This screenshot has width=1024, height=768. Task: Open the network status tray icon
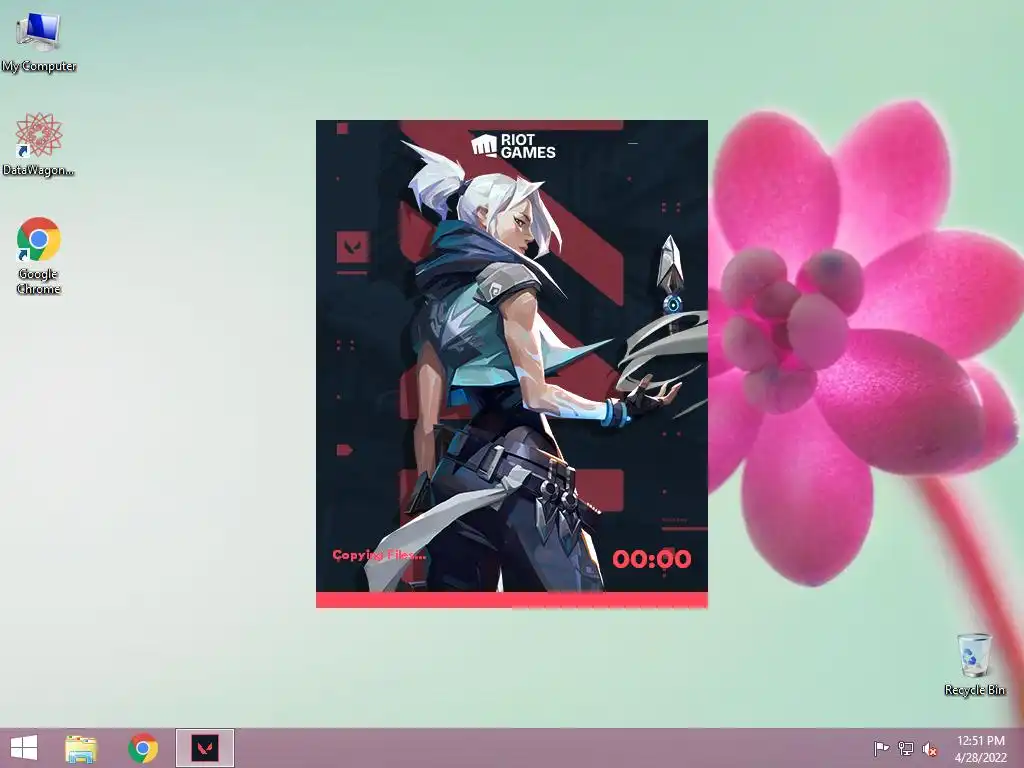(x=906, y=748)
